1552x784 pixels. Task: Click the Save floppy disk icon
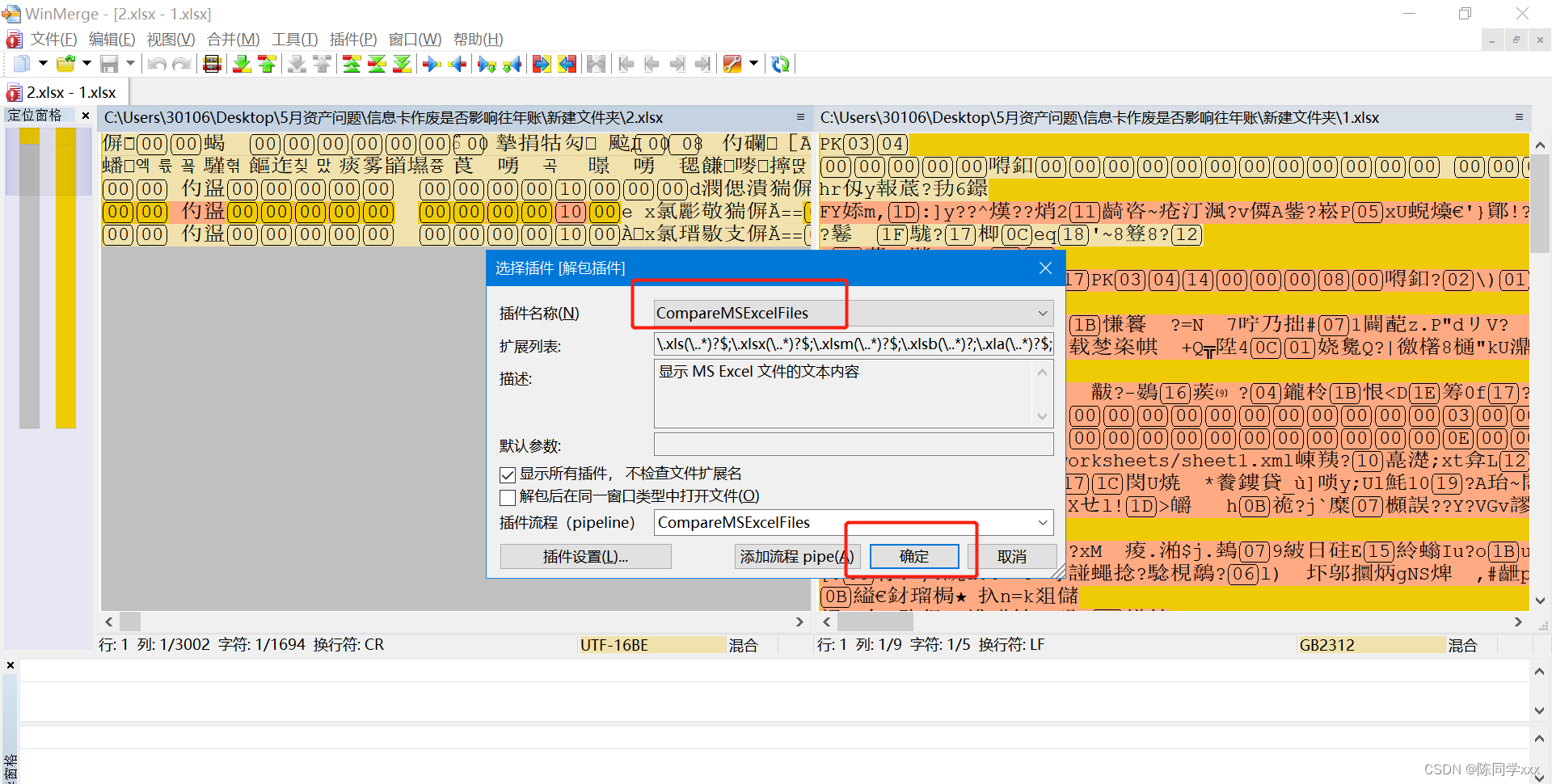point(110,64)
